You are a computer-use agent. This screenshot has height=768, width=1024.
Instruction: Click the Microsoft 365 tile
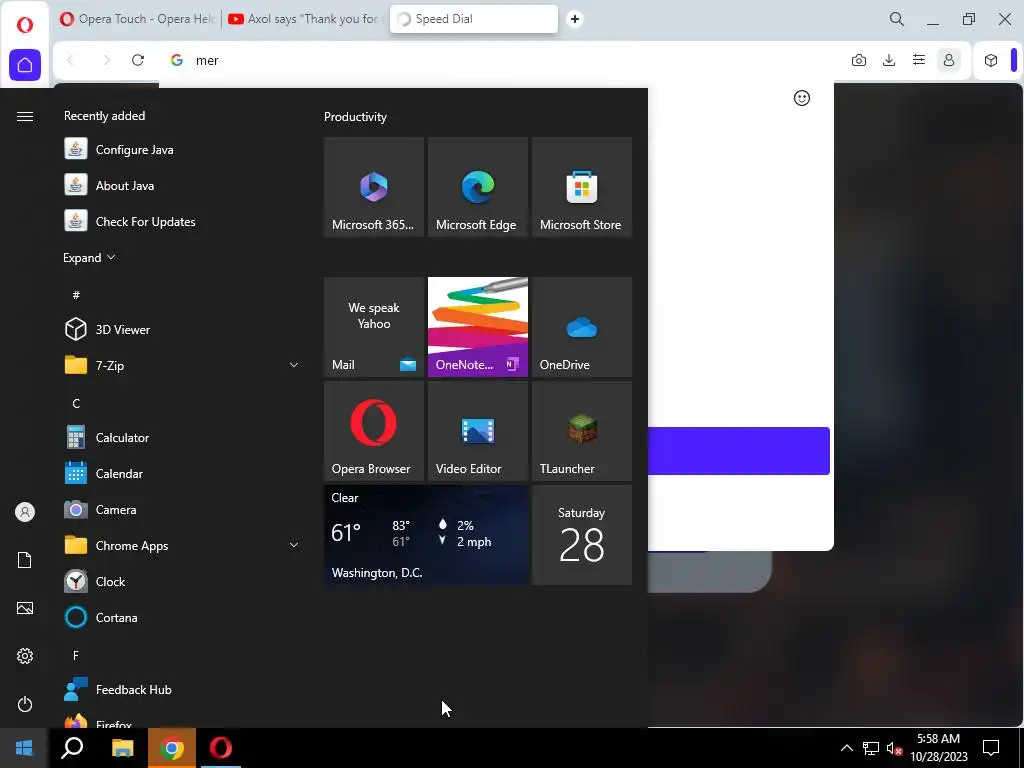point(374,187)
